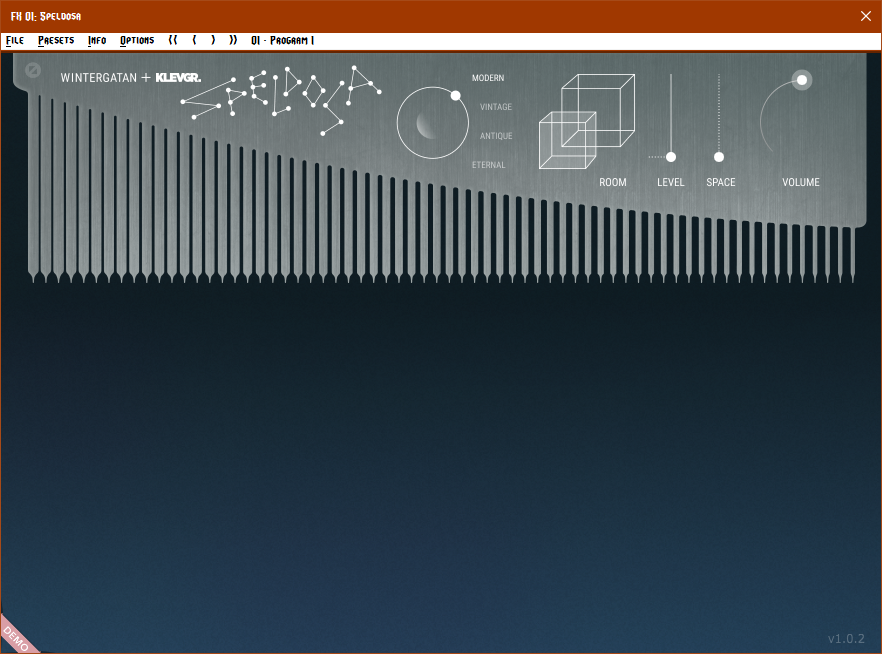The height and width of the screenshot is (654, 882).
Task: Select the Vintage character mode
Action: click(x=495, y=107)
